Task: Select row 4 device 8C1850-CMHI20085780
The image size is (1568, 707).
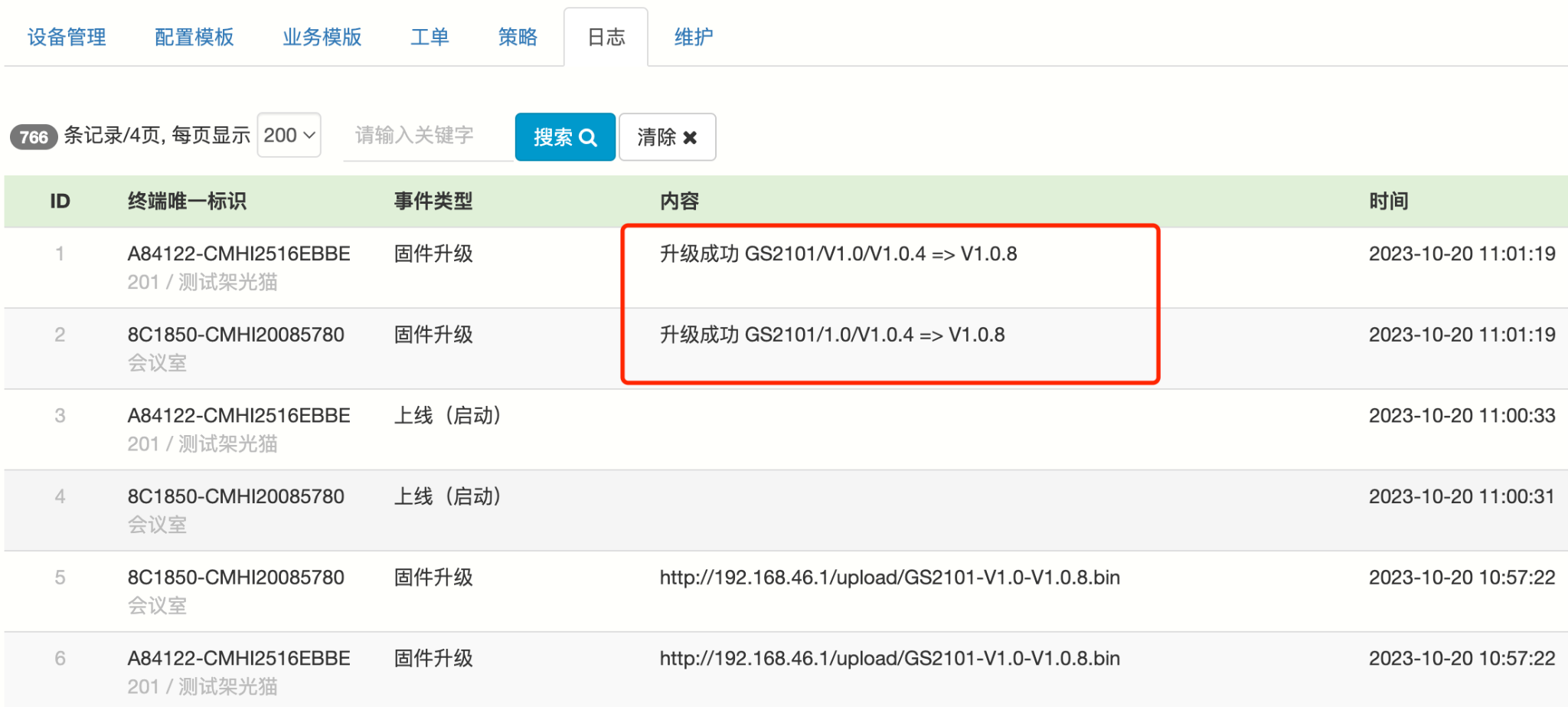Action: [236, 496]
